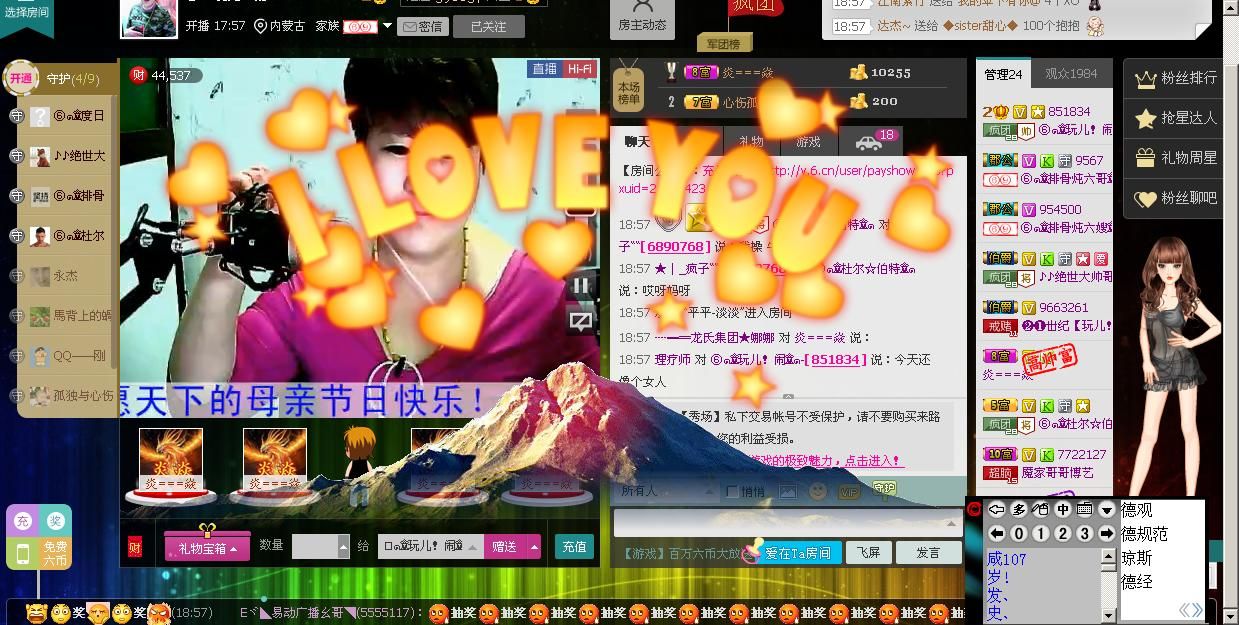
Task: Click the 发言 send message button
Action: [x=928, y=553]
